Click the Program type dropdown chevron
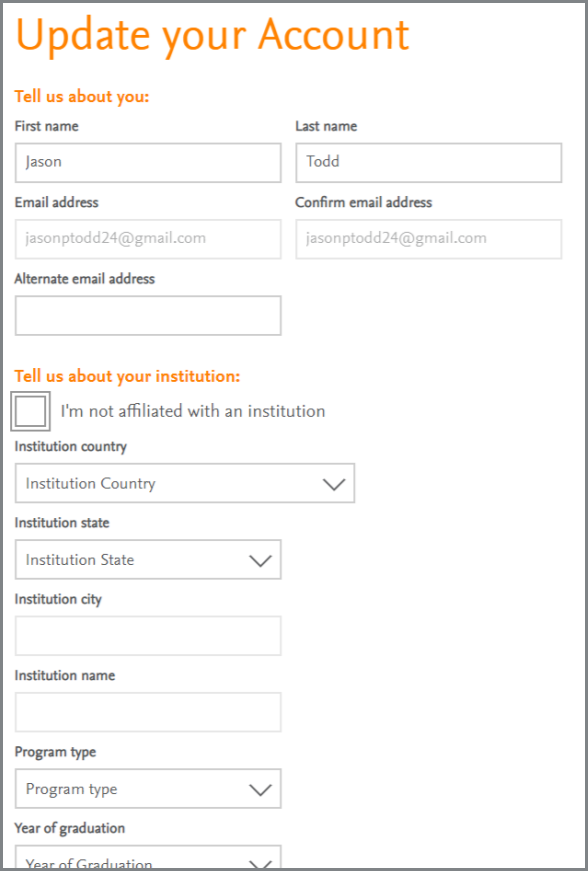588x871 pixels. click(260, 789)
